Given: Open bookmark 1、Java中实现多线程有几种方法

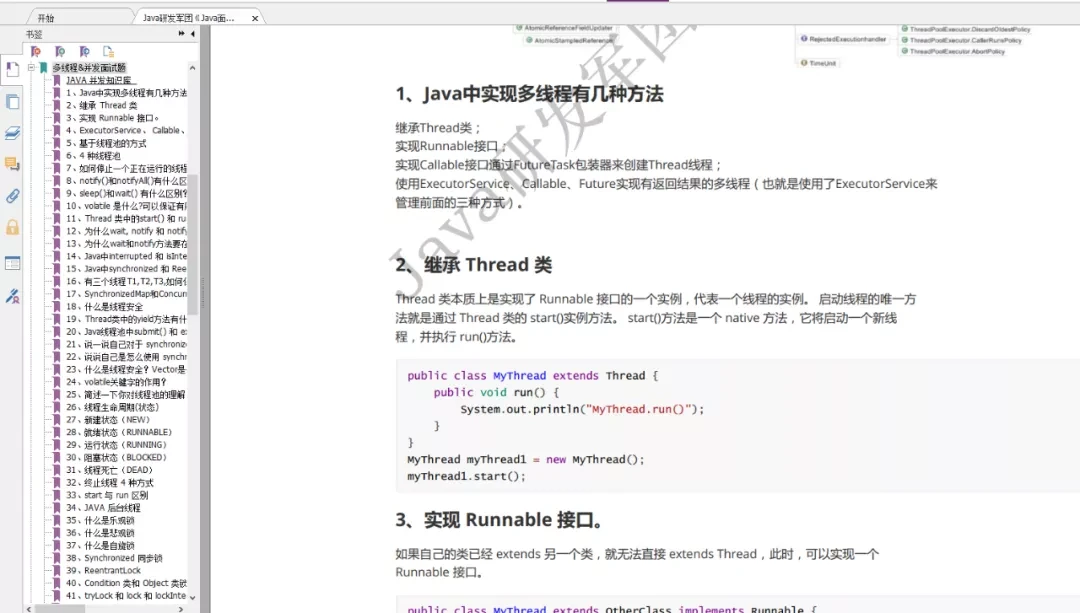Looking at the screenshot, I should tap(126, 93).
